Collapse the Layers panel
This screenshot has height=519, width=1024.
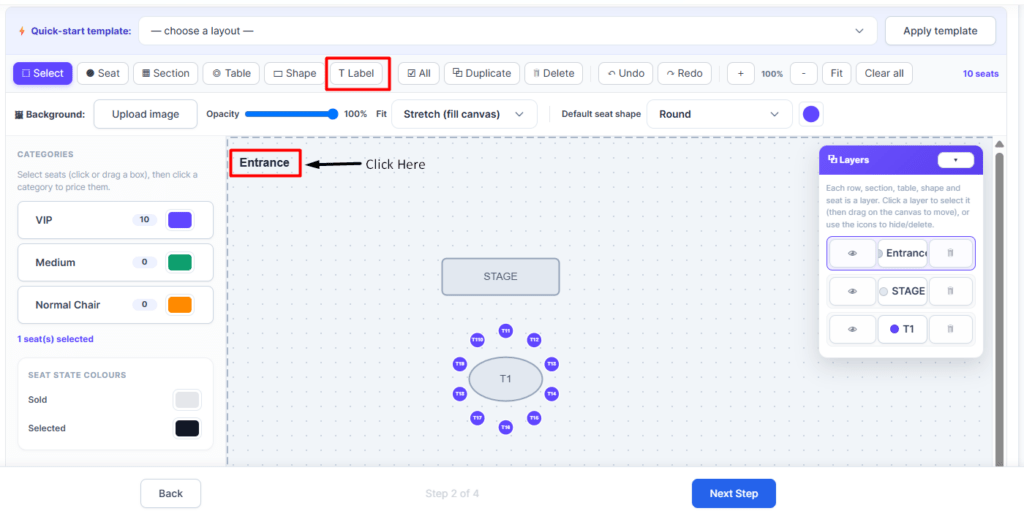pyautogui.click(x=955, y=160)
